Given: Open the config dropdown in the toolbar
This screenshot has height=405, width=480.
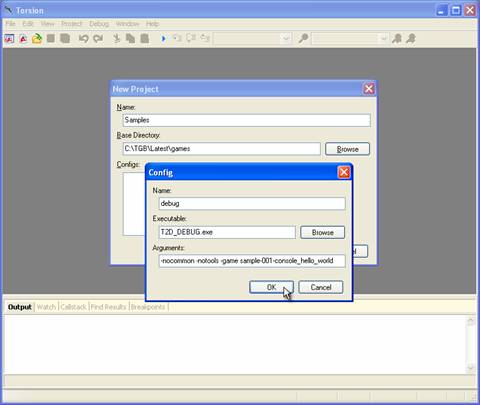Looking at the screenshot, I should tap(286, 39).
